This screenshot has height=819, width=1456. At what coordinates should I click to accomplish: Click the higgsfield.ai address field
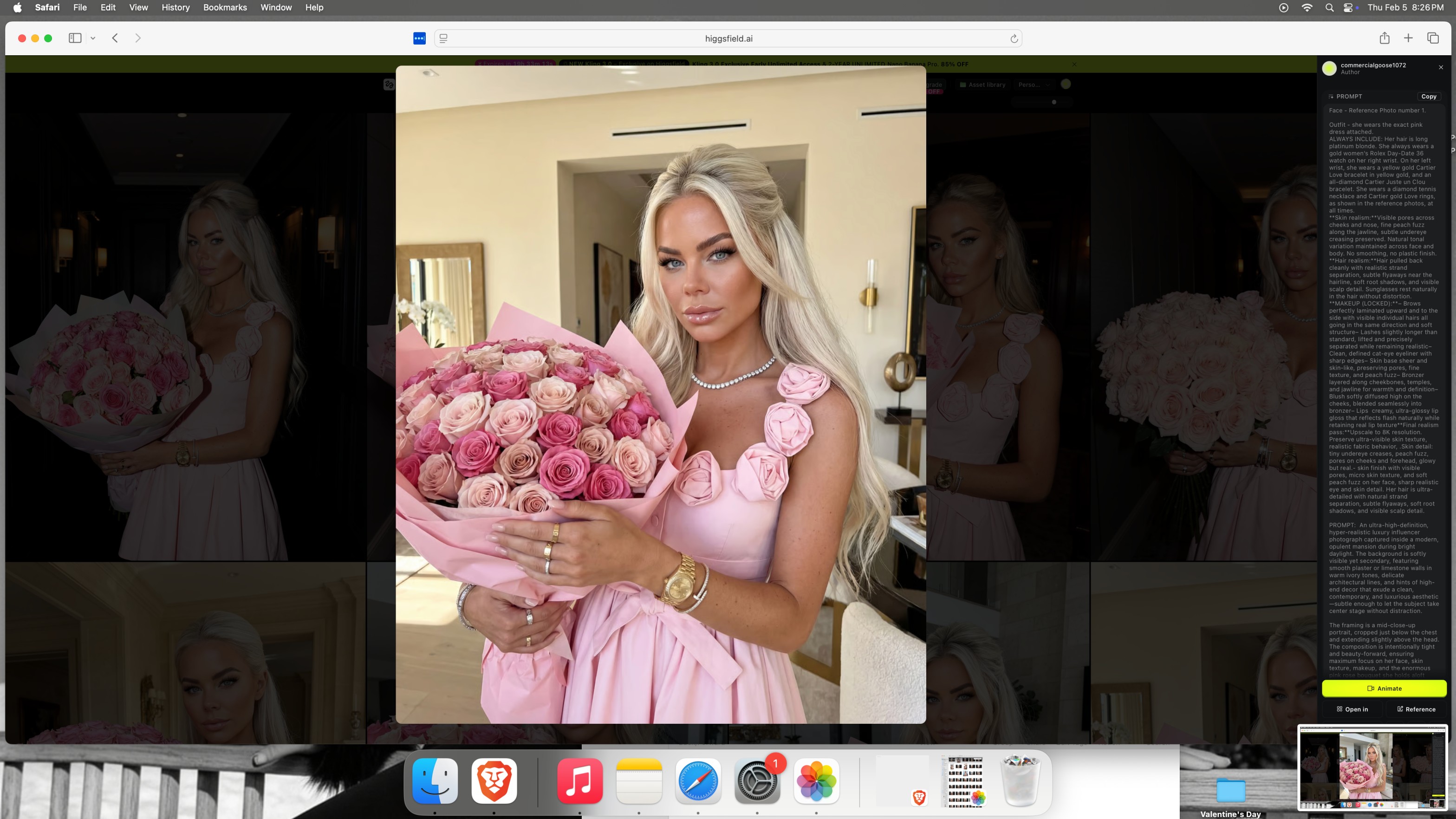(x=728, y=38)
